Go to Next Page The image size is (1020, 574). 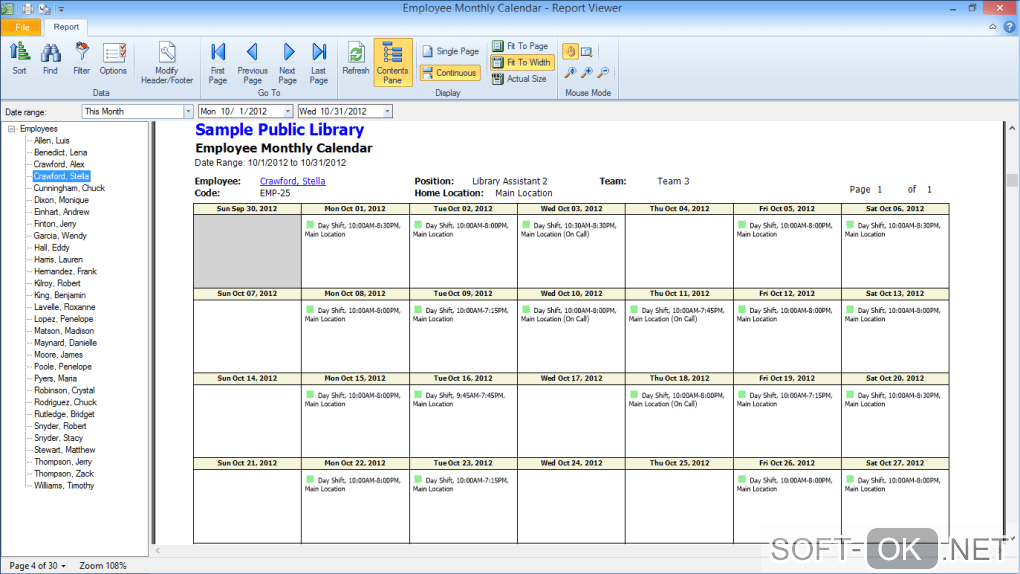tap(288, 63)
